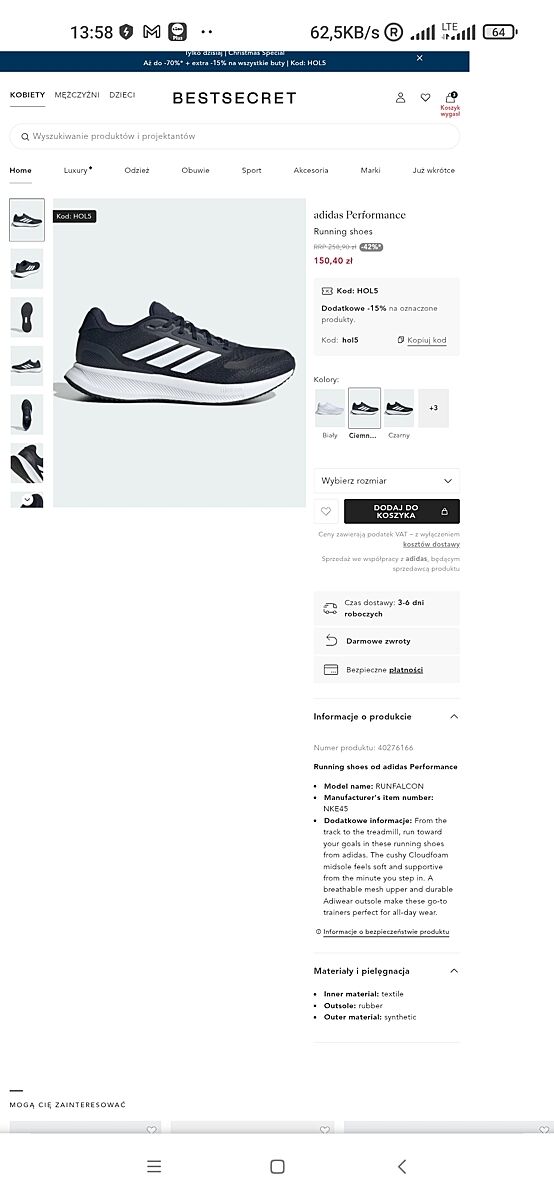Viewport: 554px width, 1200px height.
Task: Collapse the Informacje o produkcie section
Action: click(x=454, y=717)
